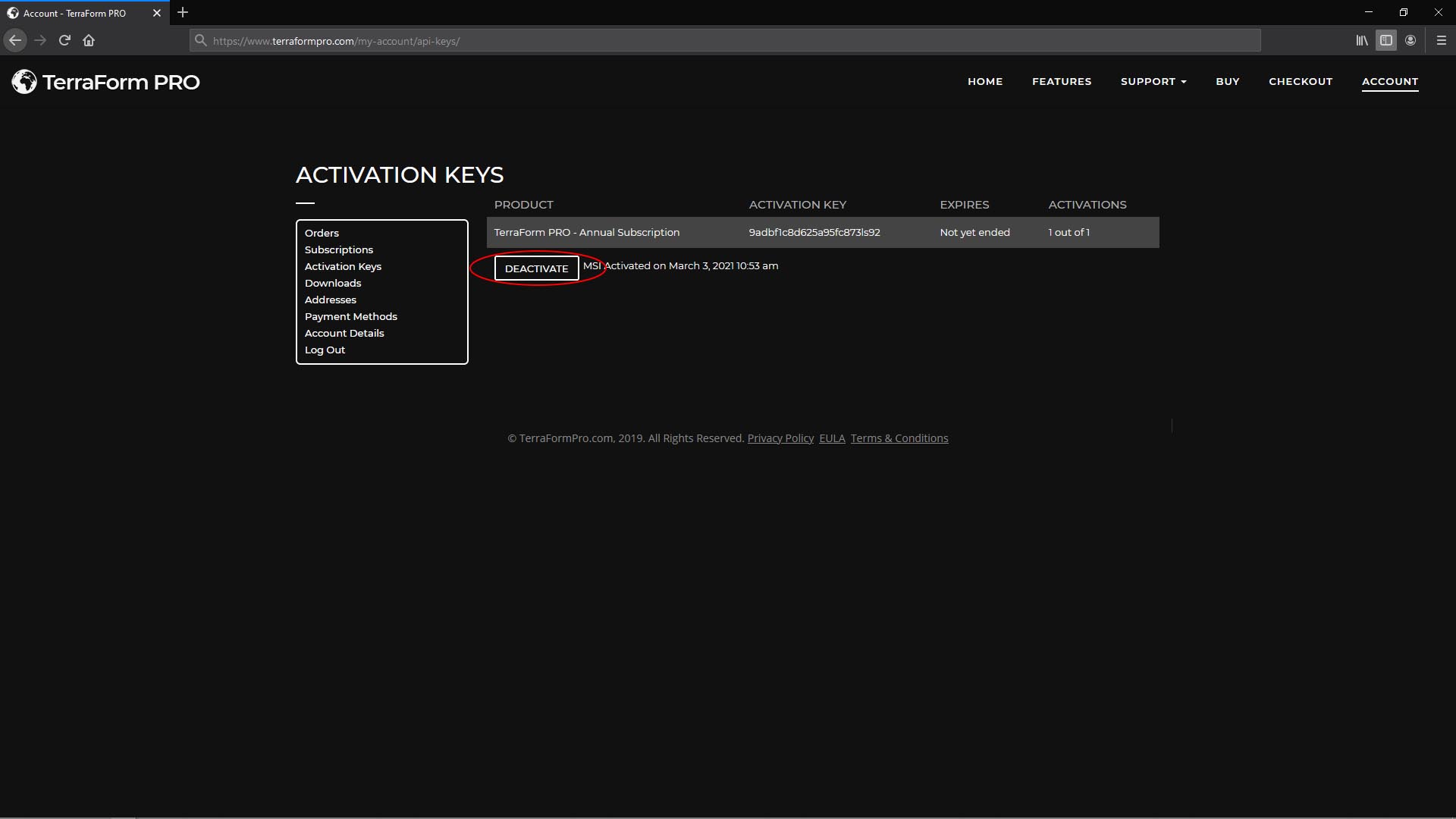This screenshot has width=1456, height=819.
Task: Open the ACCOUNT navigation item
Action: coord(1390,81)
